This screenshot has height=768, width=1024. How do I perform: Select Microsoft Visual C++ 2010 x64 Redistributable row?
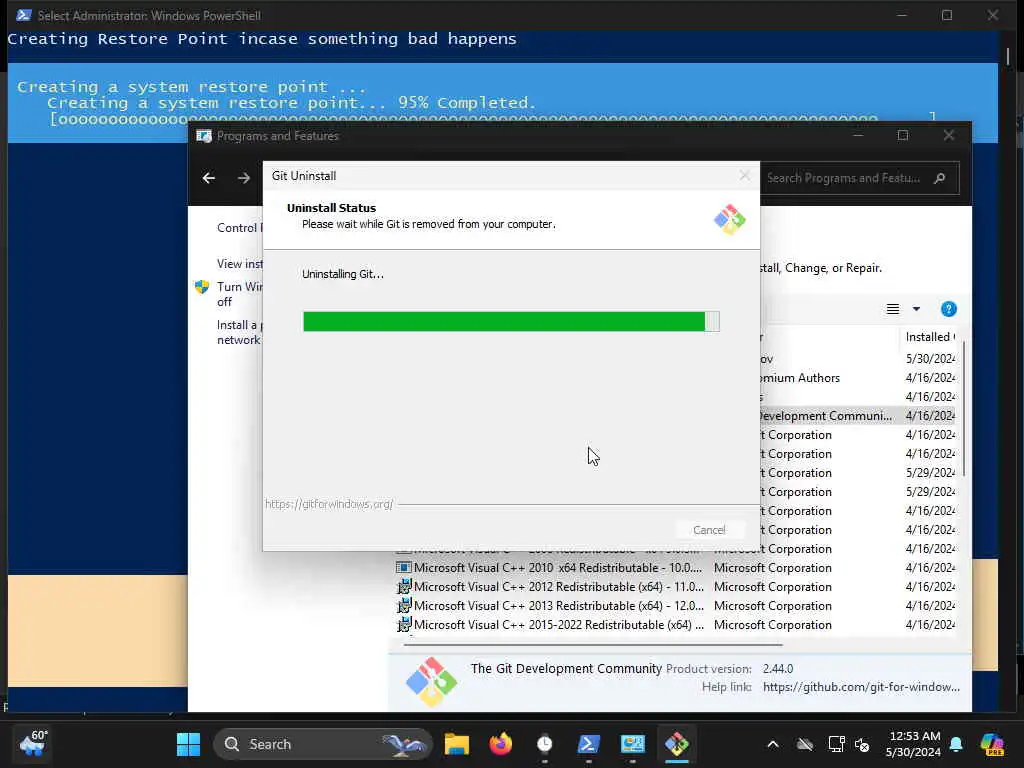676,568
